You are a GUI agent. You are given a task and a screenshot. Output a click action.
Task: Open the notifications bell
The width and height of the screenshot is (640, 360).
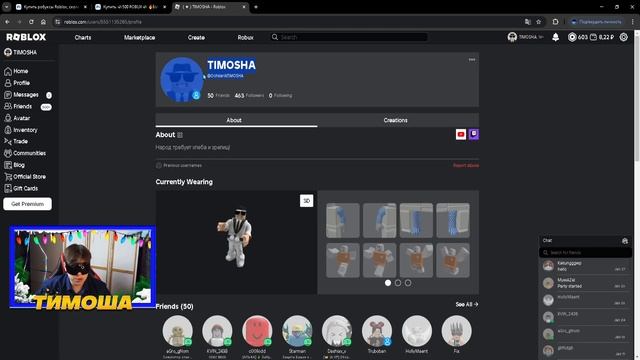coord(556,37)
